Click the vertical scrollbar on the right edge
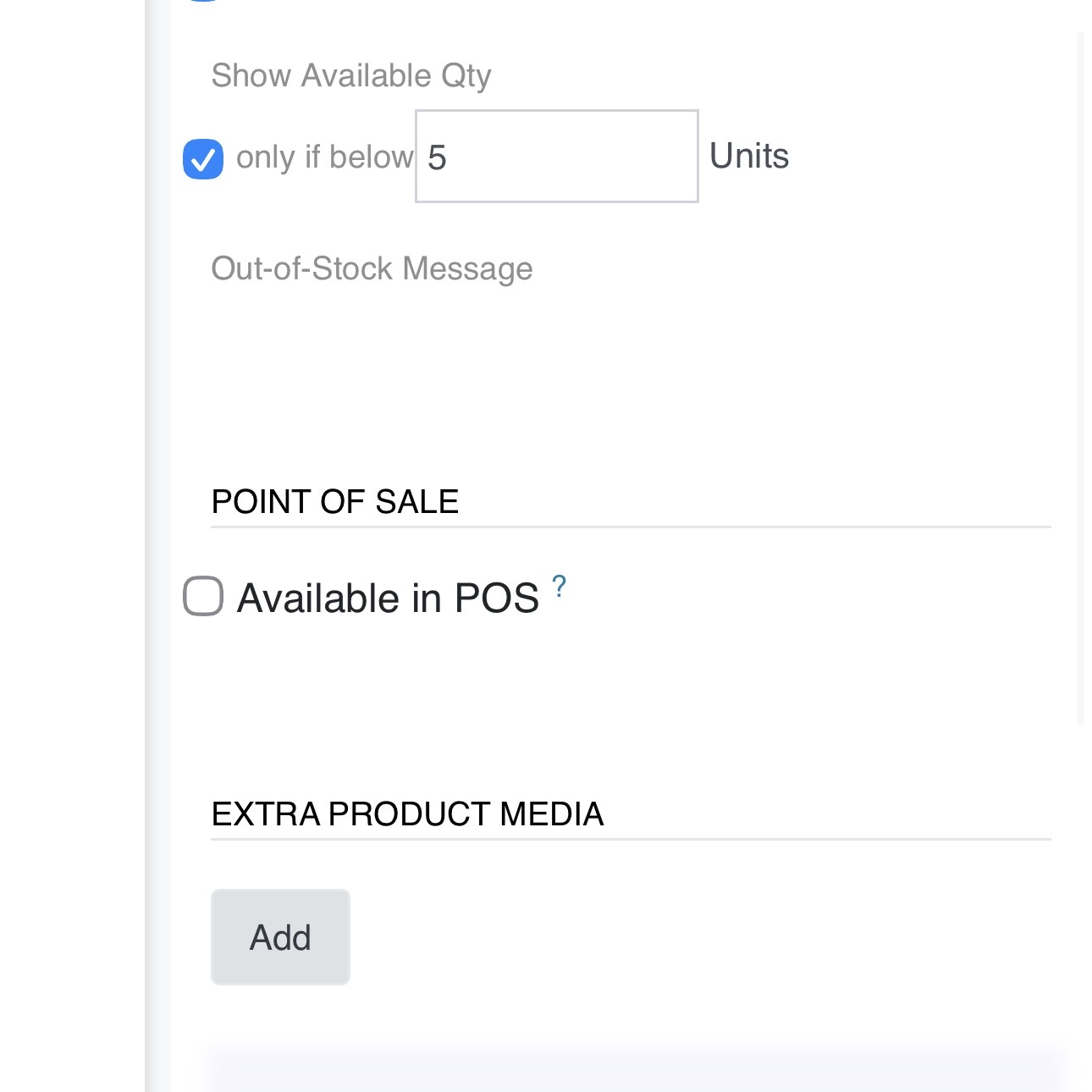The image size is (1092, 1092). pyautogui.click(x=1080, y=381)
